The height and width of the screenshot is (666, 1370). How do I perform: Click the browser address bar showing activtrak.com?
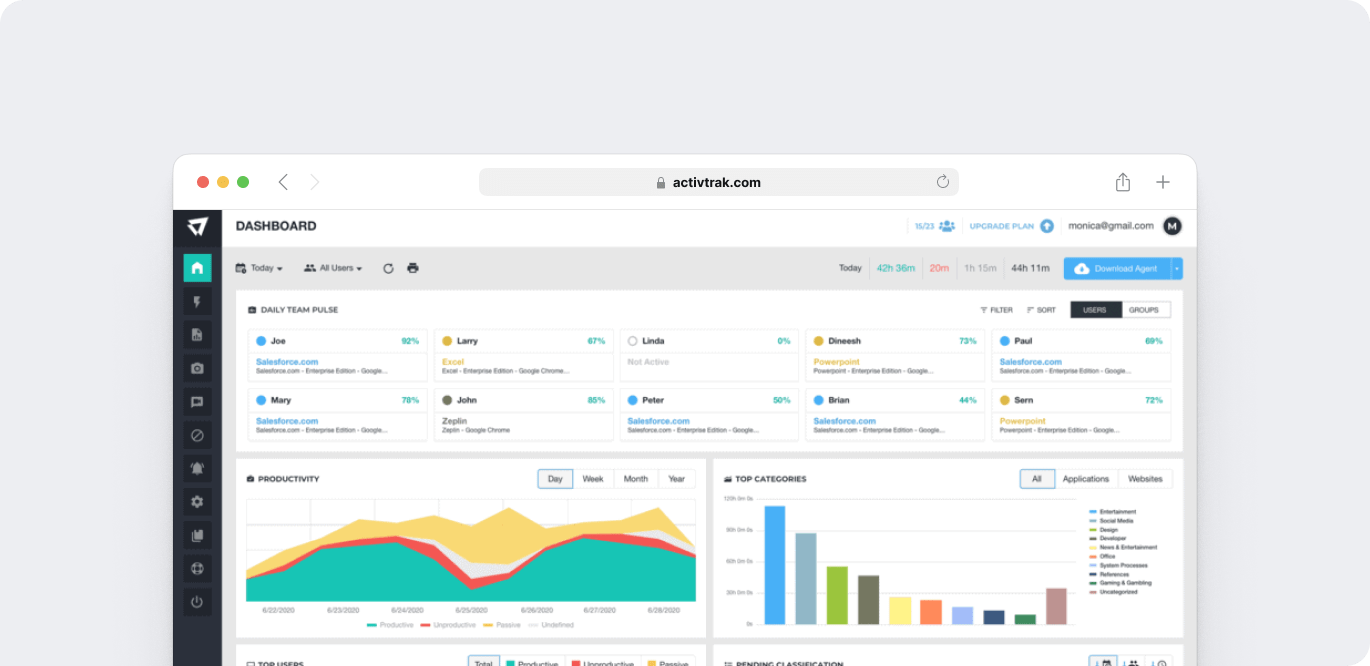tap(718, 182)
